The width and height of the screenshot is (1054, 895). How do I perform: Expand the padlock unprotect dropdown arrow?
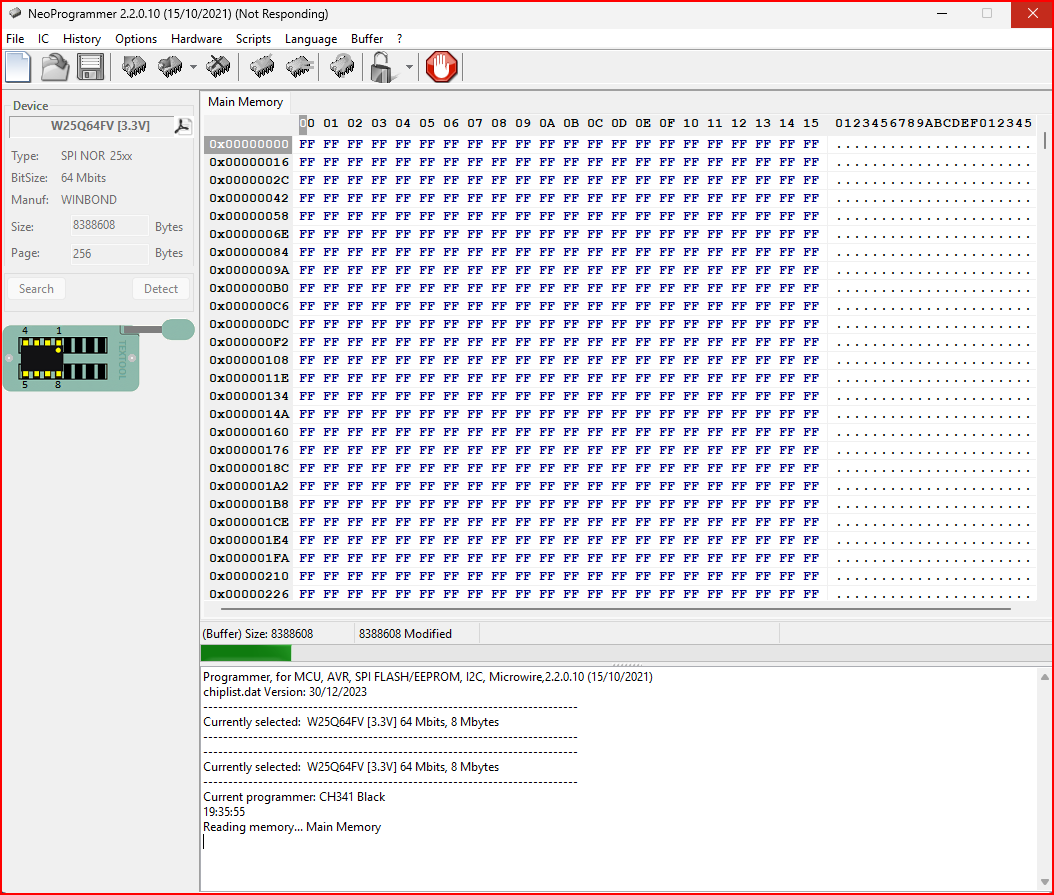pyautogui.click(x=409, y=68)
